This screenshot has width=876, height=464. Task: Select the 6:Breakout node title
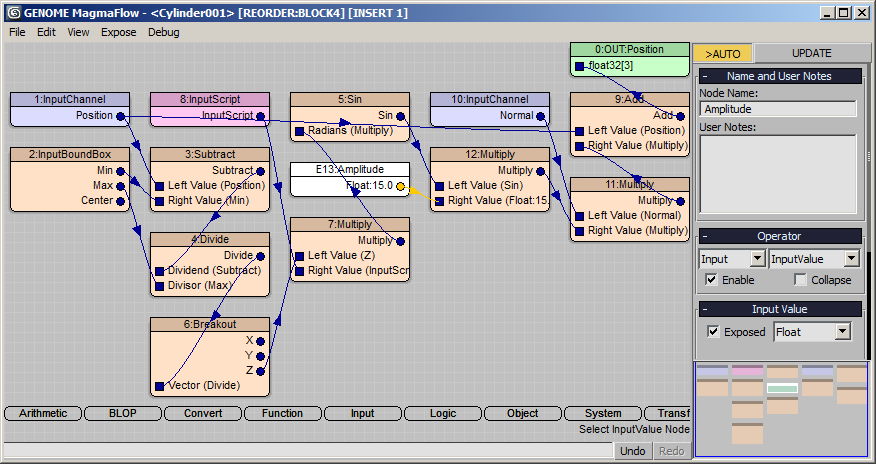[x=210, y=324]
